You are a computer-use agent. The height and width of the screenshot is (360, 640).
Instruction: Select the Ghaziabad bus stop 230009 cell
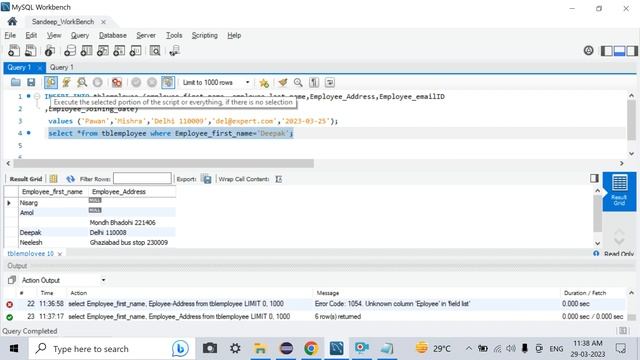(x=129, y=242)
